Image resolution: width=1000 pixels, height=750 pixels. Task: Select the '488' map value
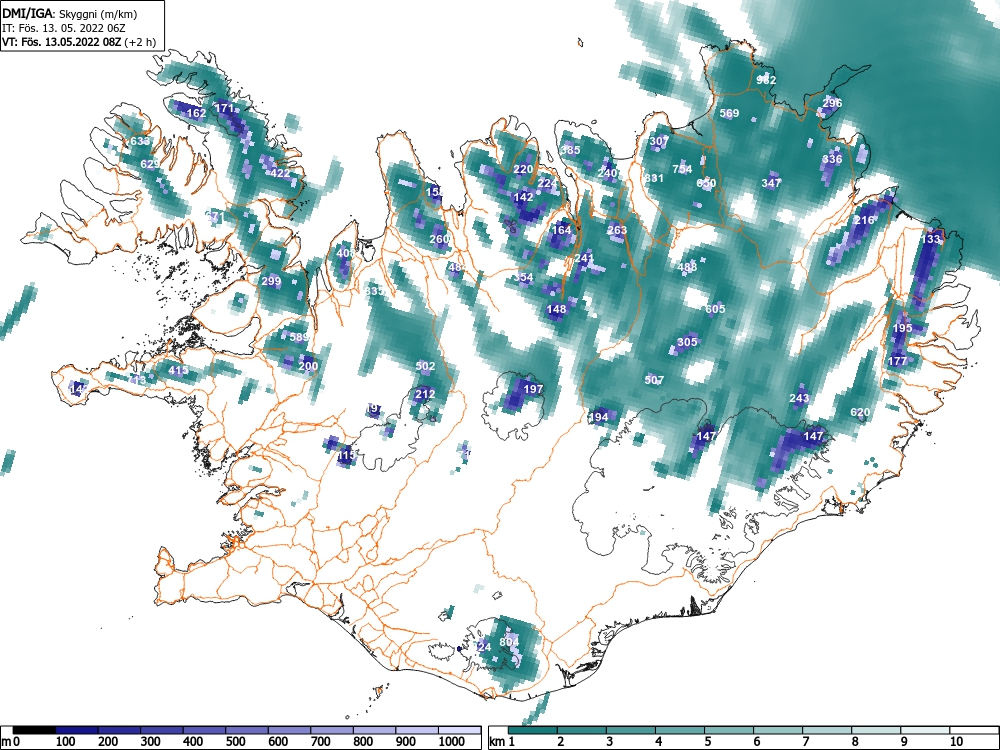coord(687,267)
